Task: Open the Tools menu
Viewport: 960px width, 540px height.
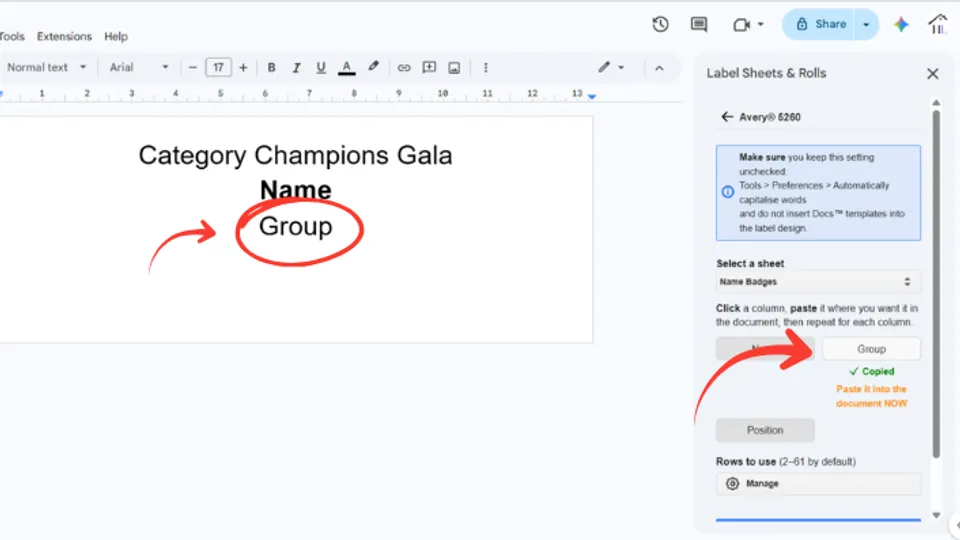Action: click(x=12, y=36)
